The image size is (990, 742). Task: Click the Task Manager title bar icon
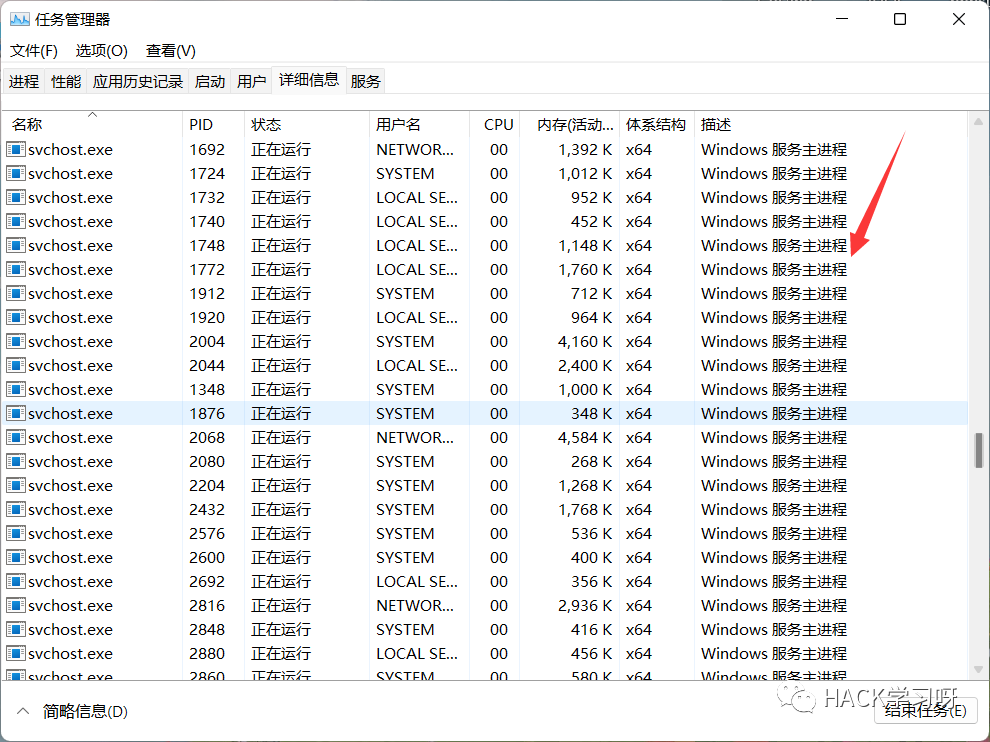(x=20, y=20)
